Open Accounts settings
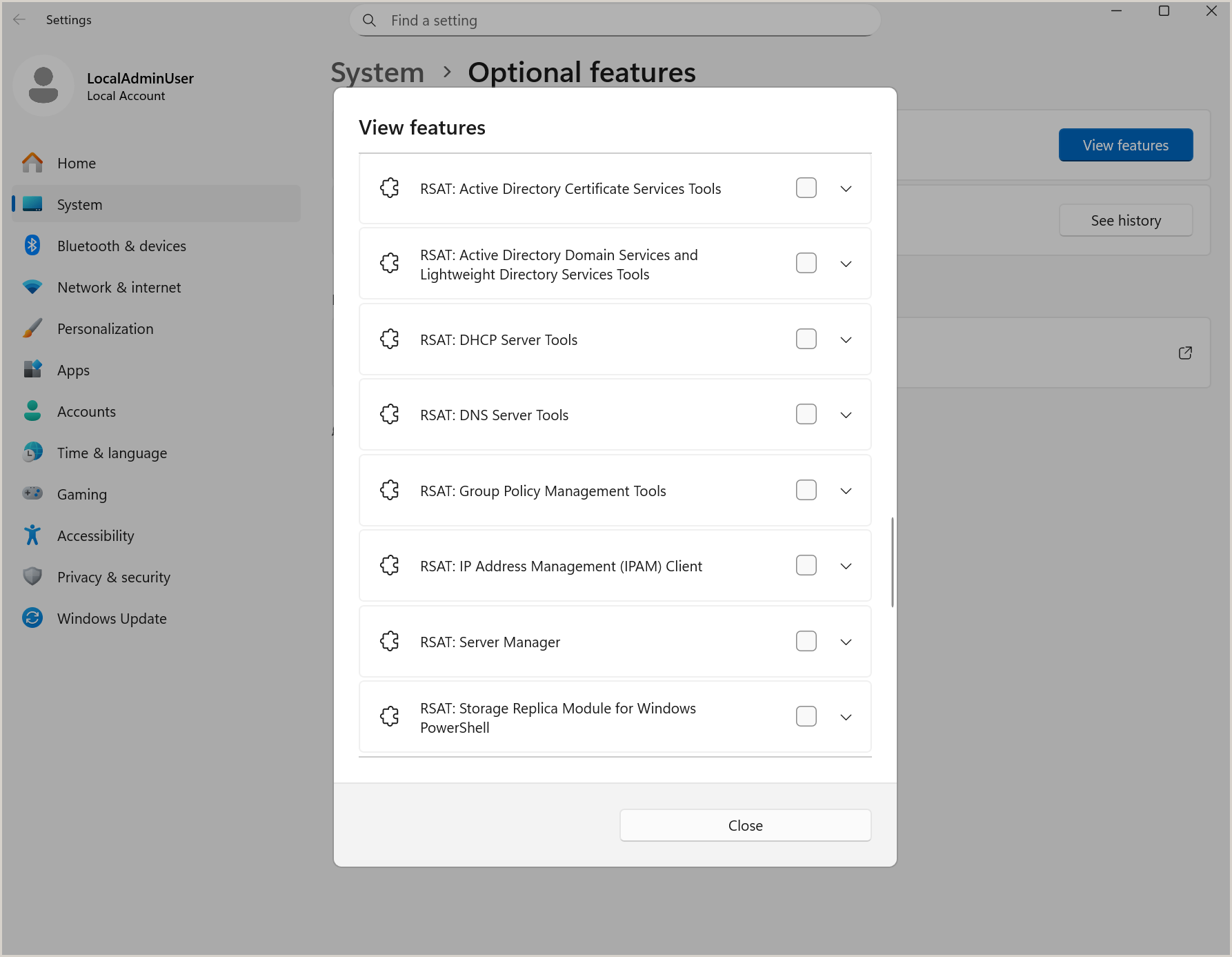This screenshot has height=957, width=1232. [x=86, y=411]
